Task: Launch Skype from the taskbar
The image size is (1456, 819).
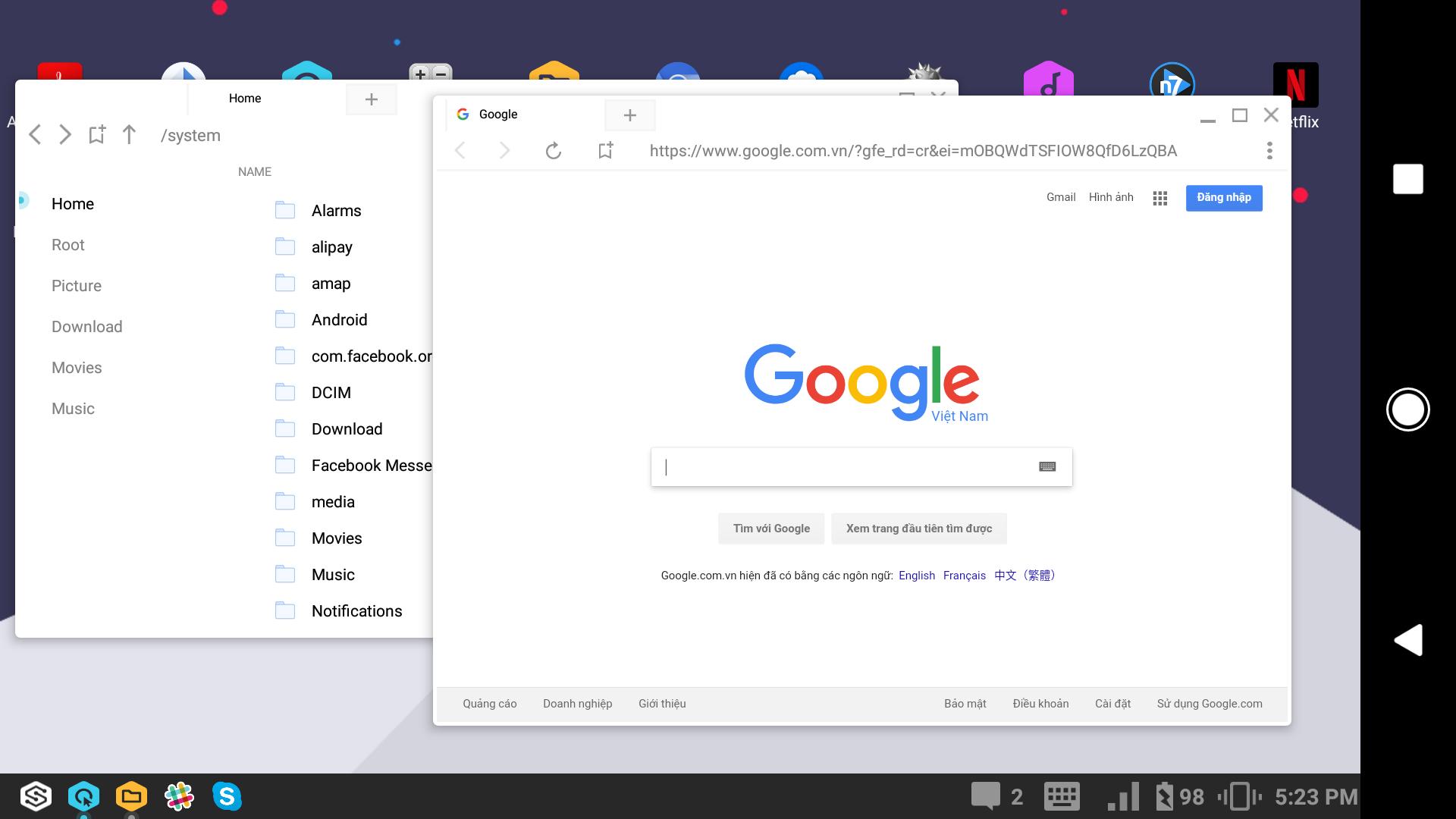Action: (227, 796)
